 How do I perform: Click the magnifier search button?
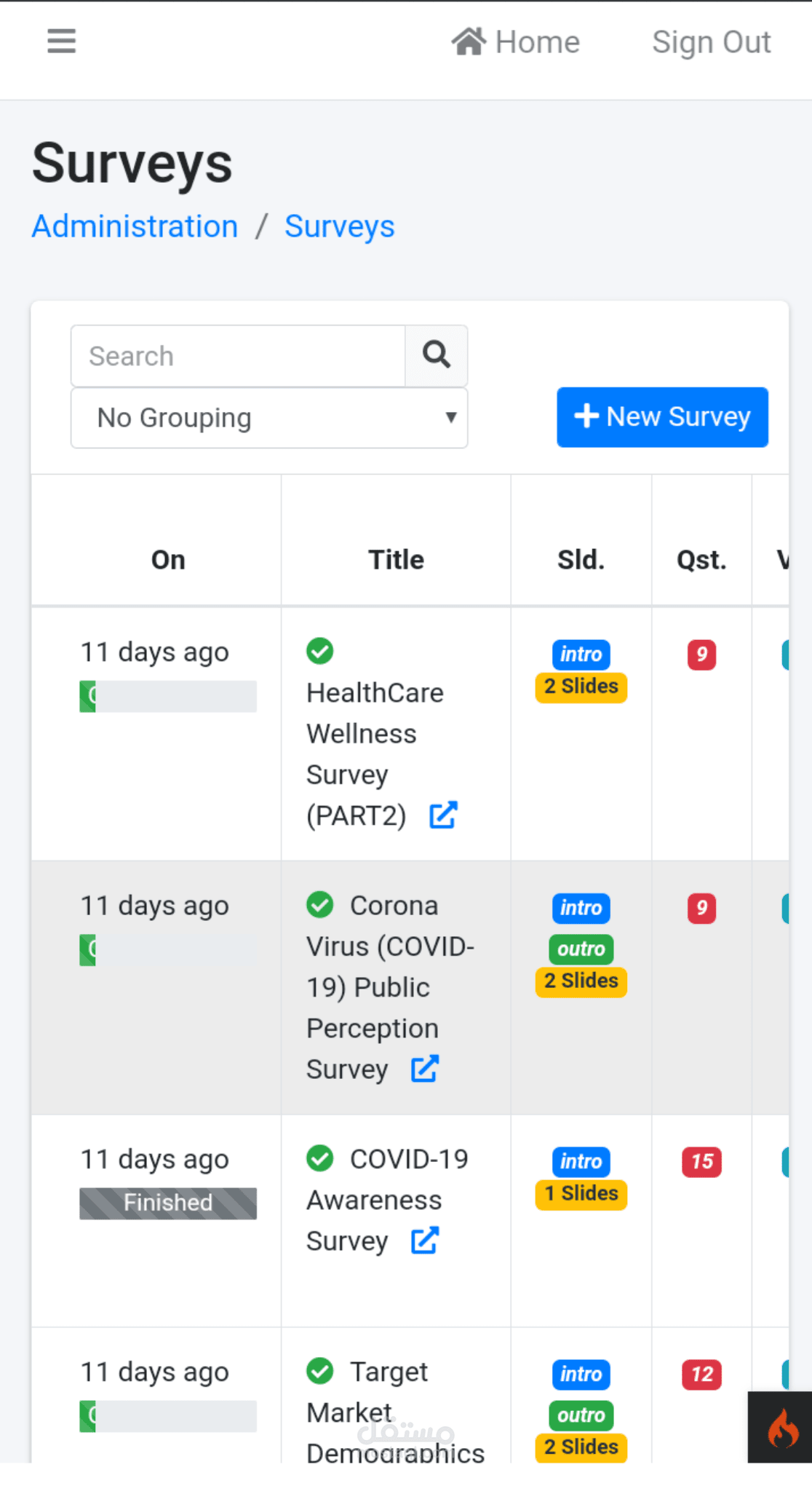[x=436, y=355]
